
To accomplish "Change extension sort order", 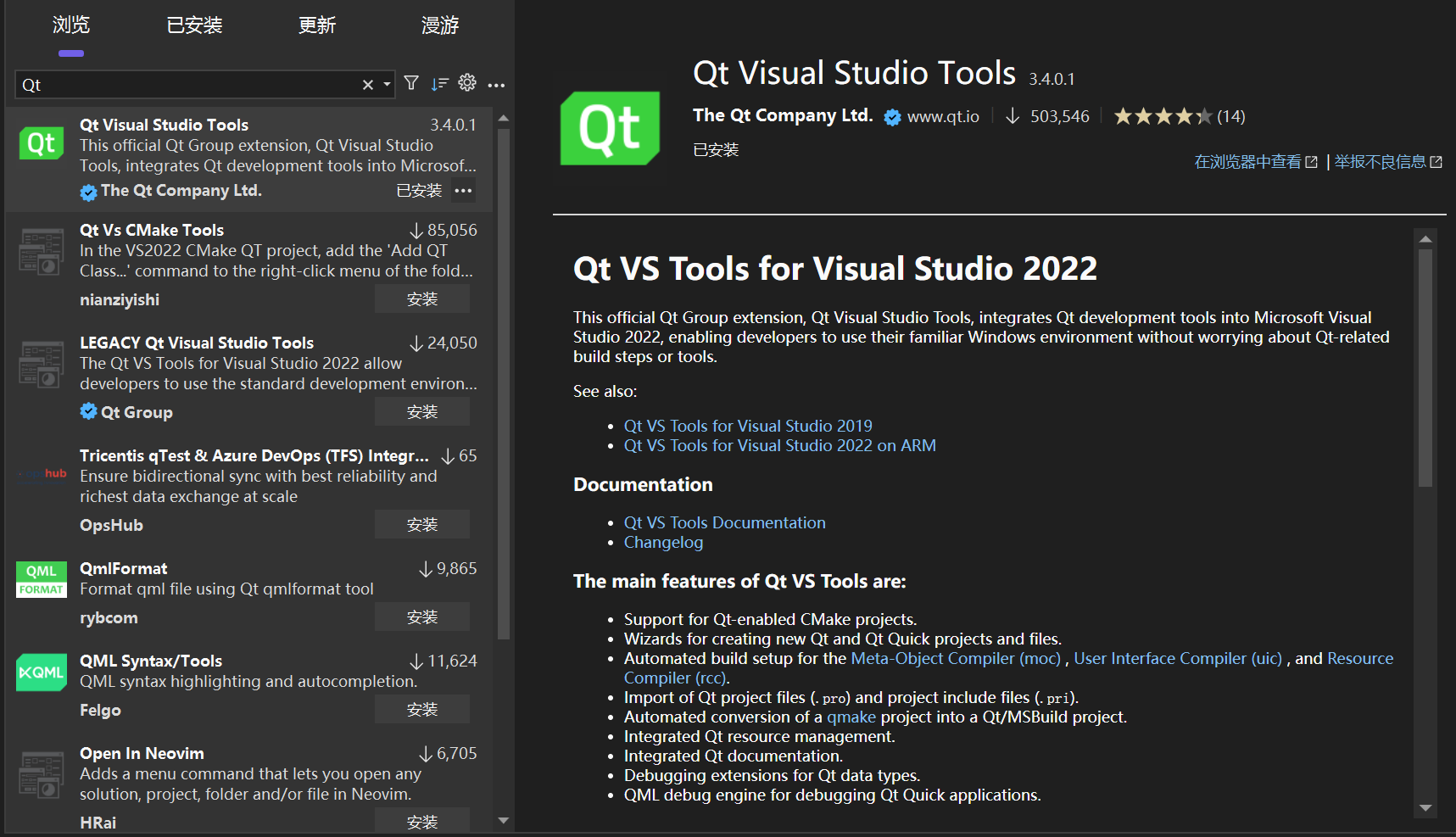I will pyautogui.click(x=439, y=82).
